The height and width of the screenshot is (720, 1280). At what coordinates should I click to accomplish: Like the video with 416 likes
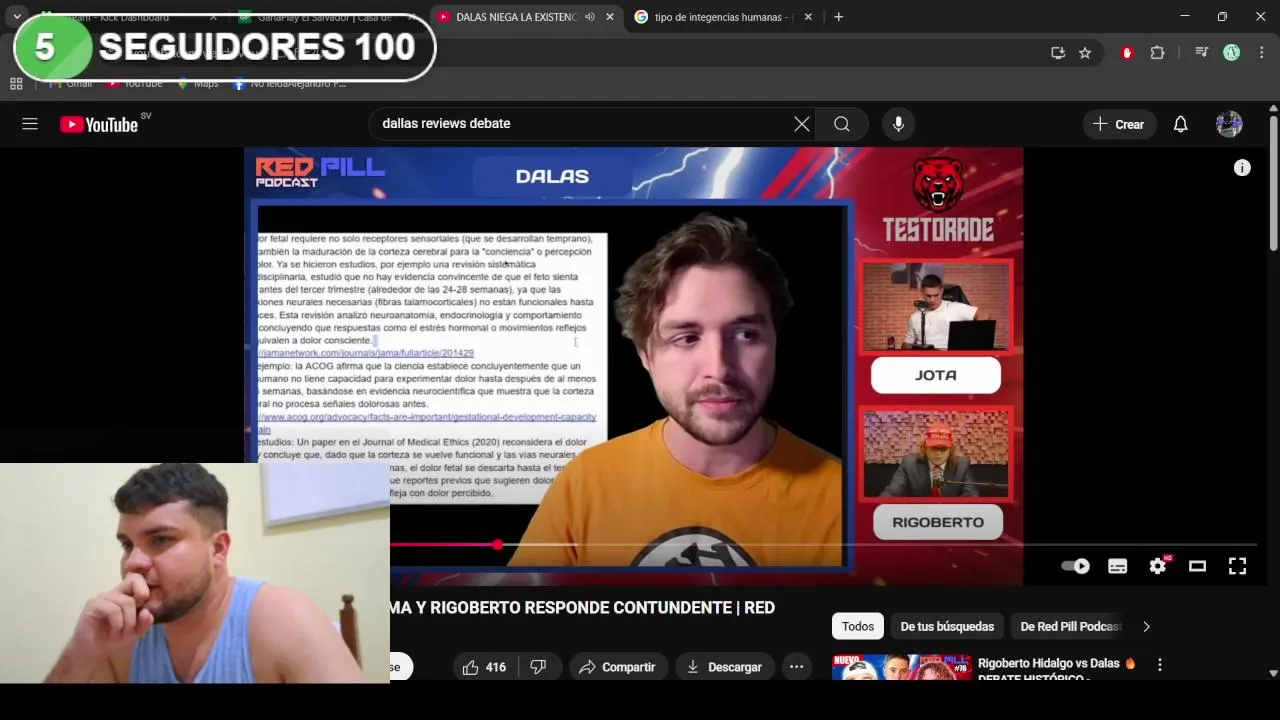pos(485,667)
